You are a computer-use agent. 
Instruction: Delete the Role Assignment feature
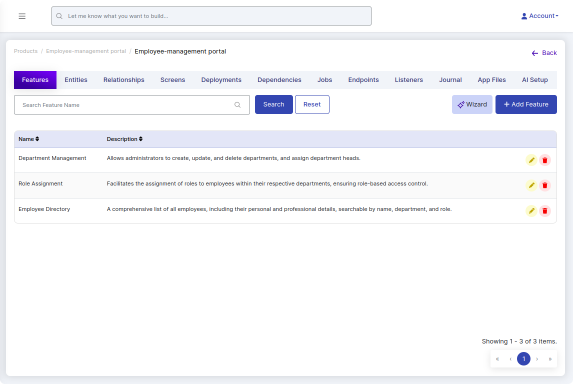point(545,186)
